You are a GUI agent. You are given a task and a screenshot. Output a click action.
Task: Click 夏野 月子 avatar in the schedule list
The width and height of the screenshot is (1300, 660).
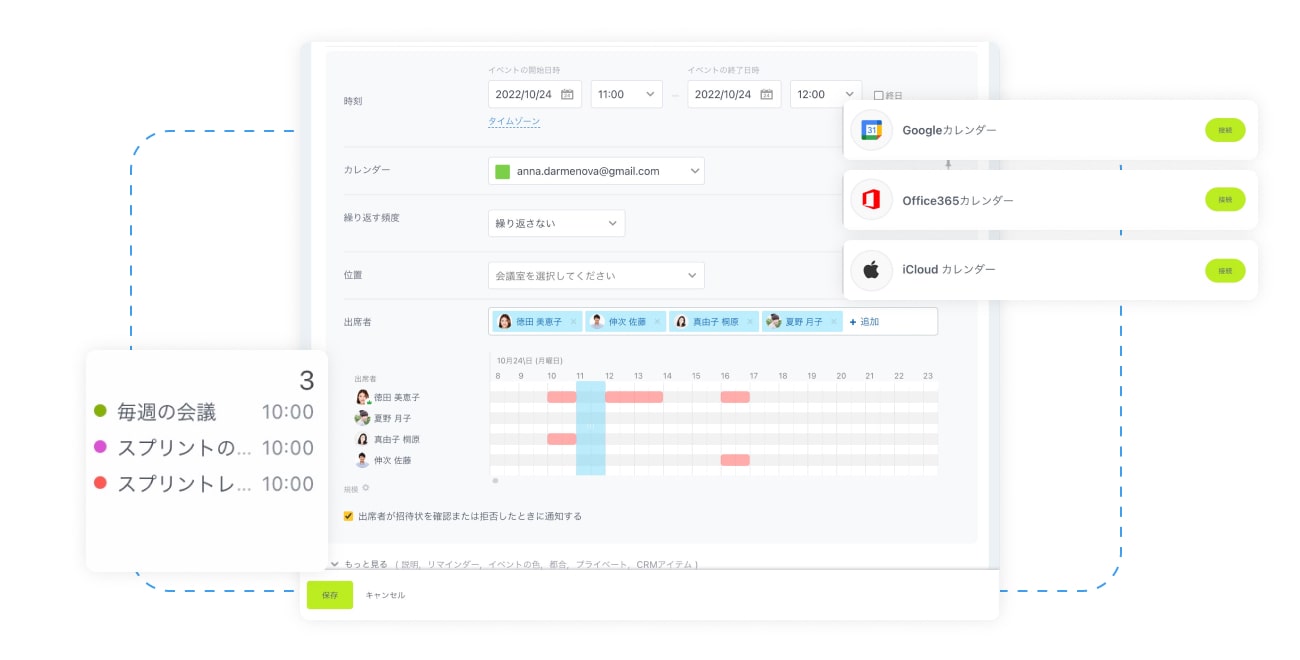(x=363, y=418)
